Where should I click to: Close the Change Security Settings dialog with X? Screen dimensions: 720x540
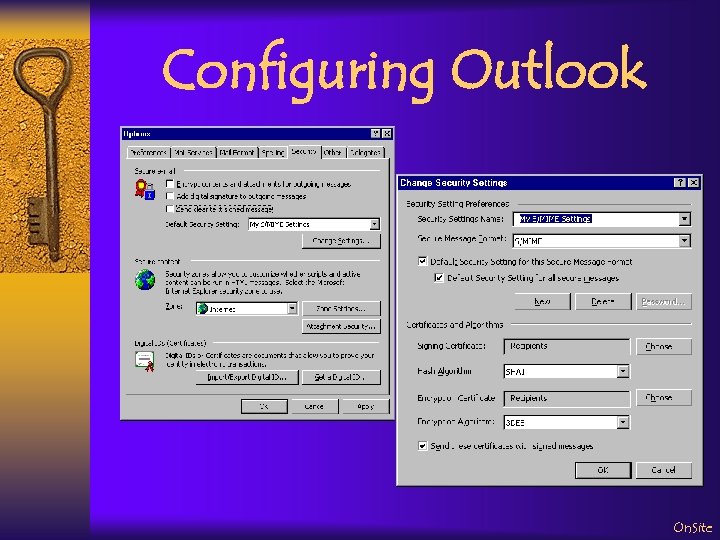[693, 182]
